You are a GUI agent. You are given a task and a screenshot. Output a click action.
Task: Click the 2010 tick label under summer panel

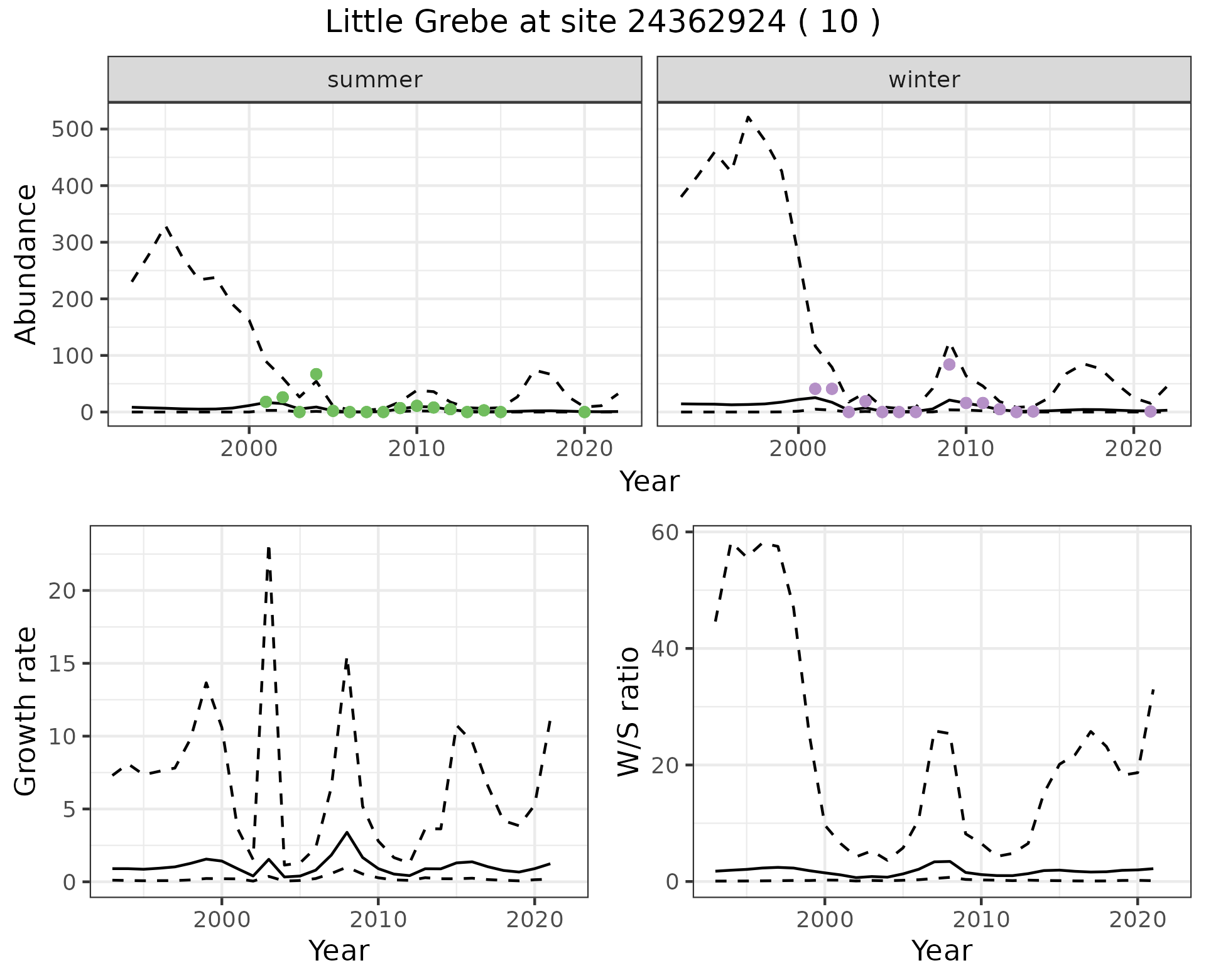coord(416,449)
